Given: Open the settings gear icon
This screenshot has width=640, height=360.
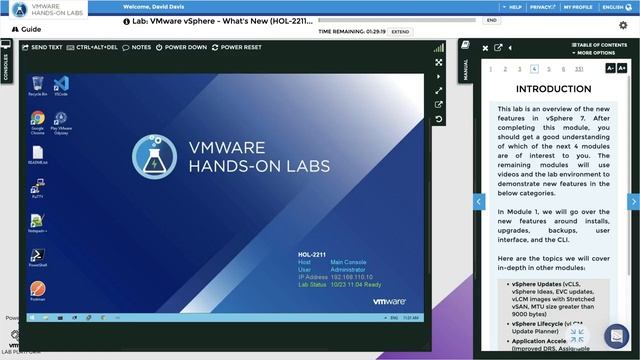Looking at the screenshot, I should point(623,25).
